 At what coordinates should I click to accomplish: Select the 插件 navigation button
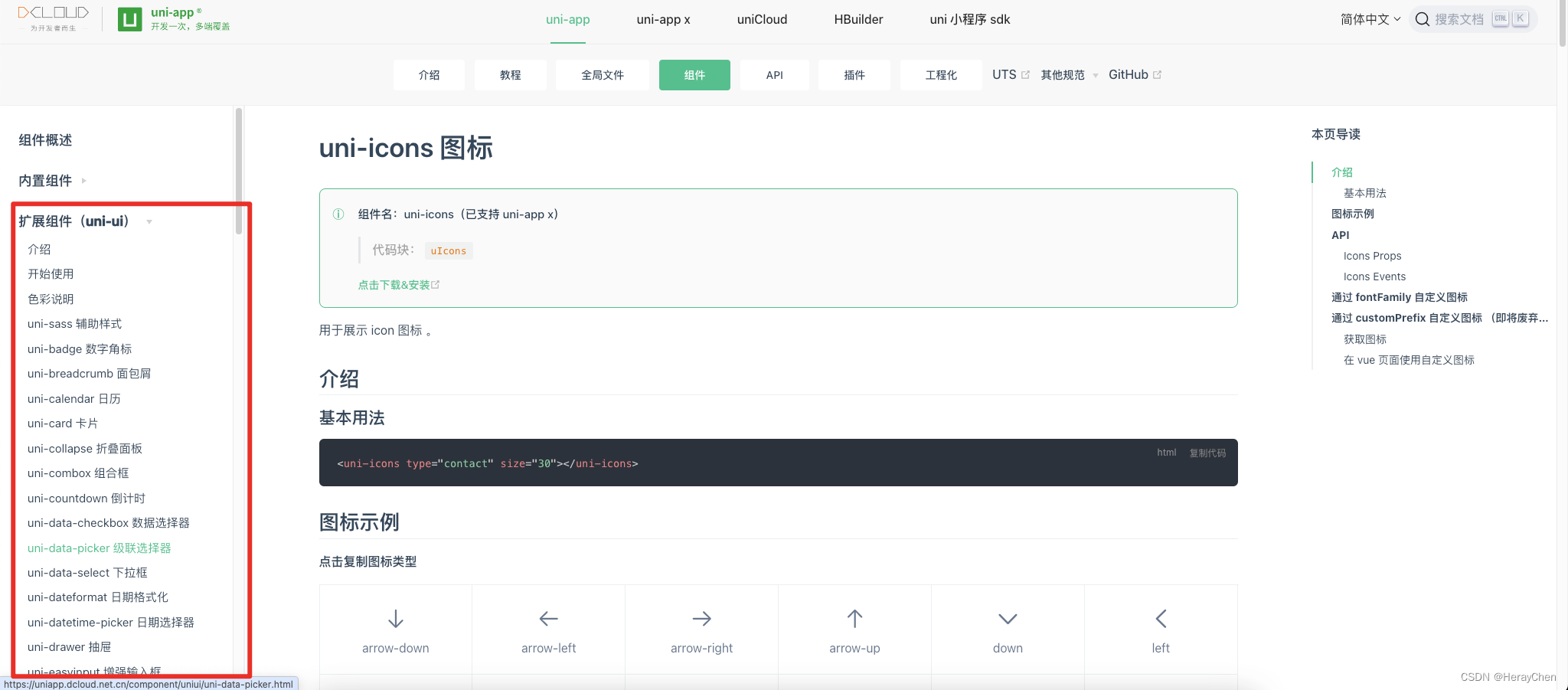coord(854,75)
